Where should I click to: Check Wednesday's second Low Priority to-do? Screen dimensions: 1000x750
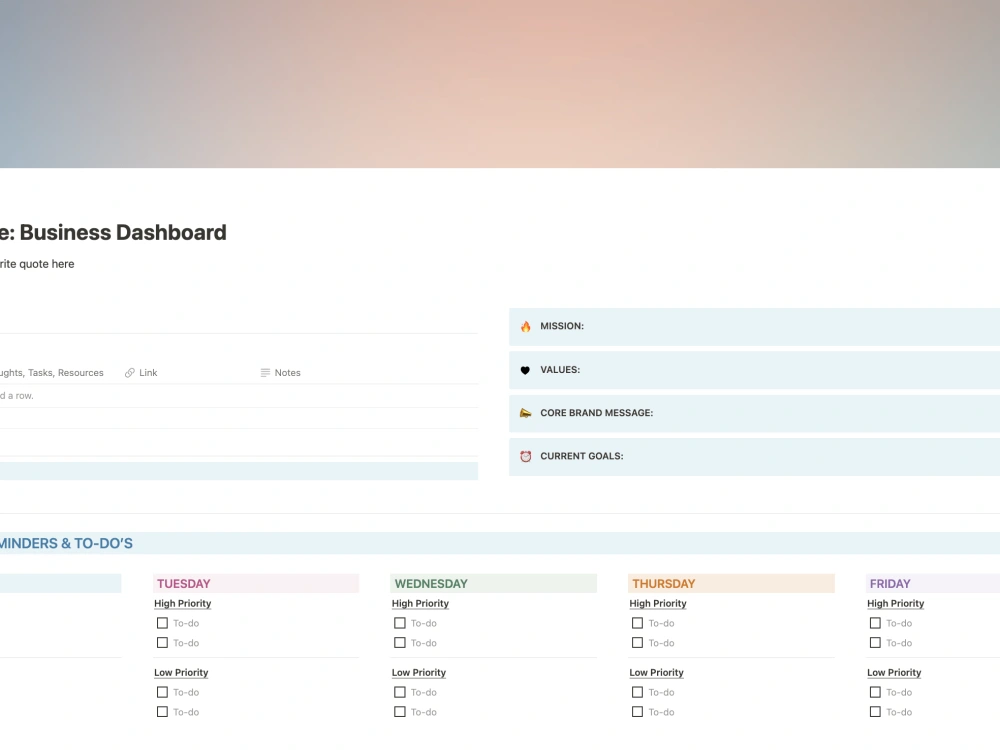[399, 712]
